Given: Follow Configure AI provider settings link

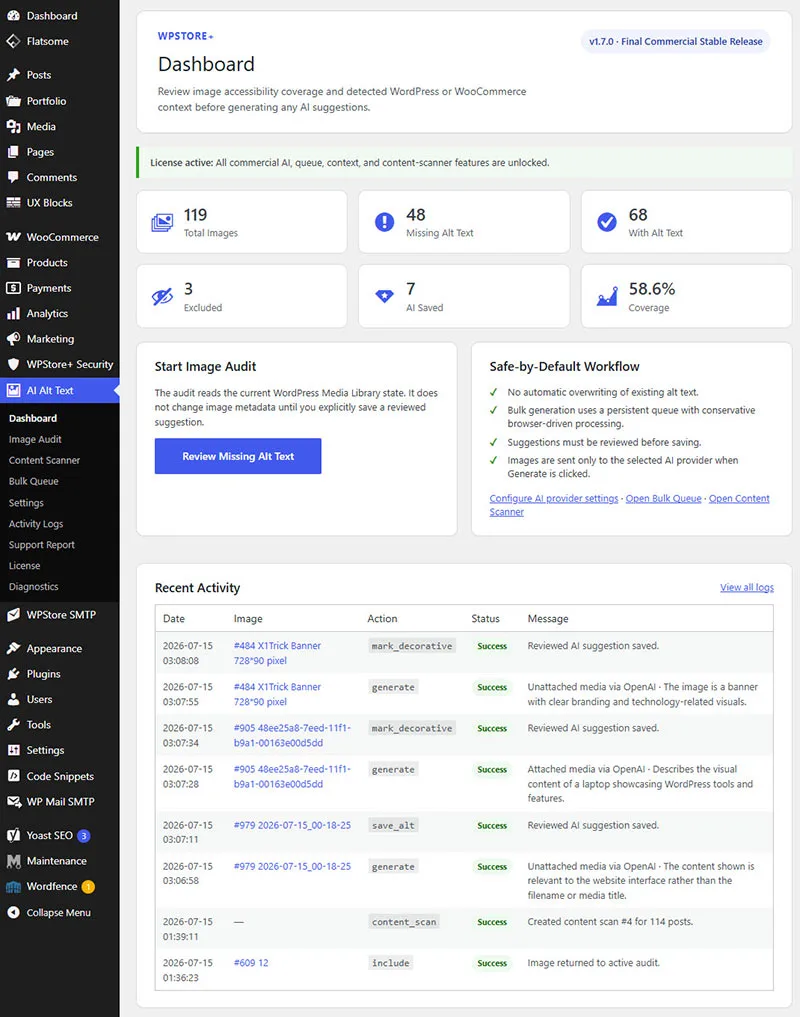Looking at the screenshot, I should tap(553, 498).
